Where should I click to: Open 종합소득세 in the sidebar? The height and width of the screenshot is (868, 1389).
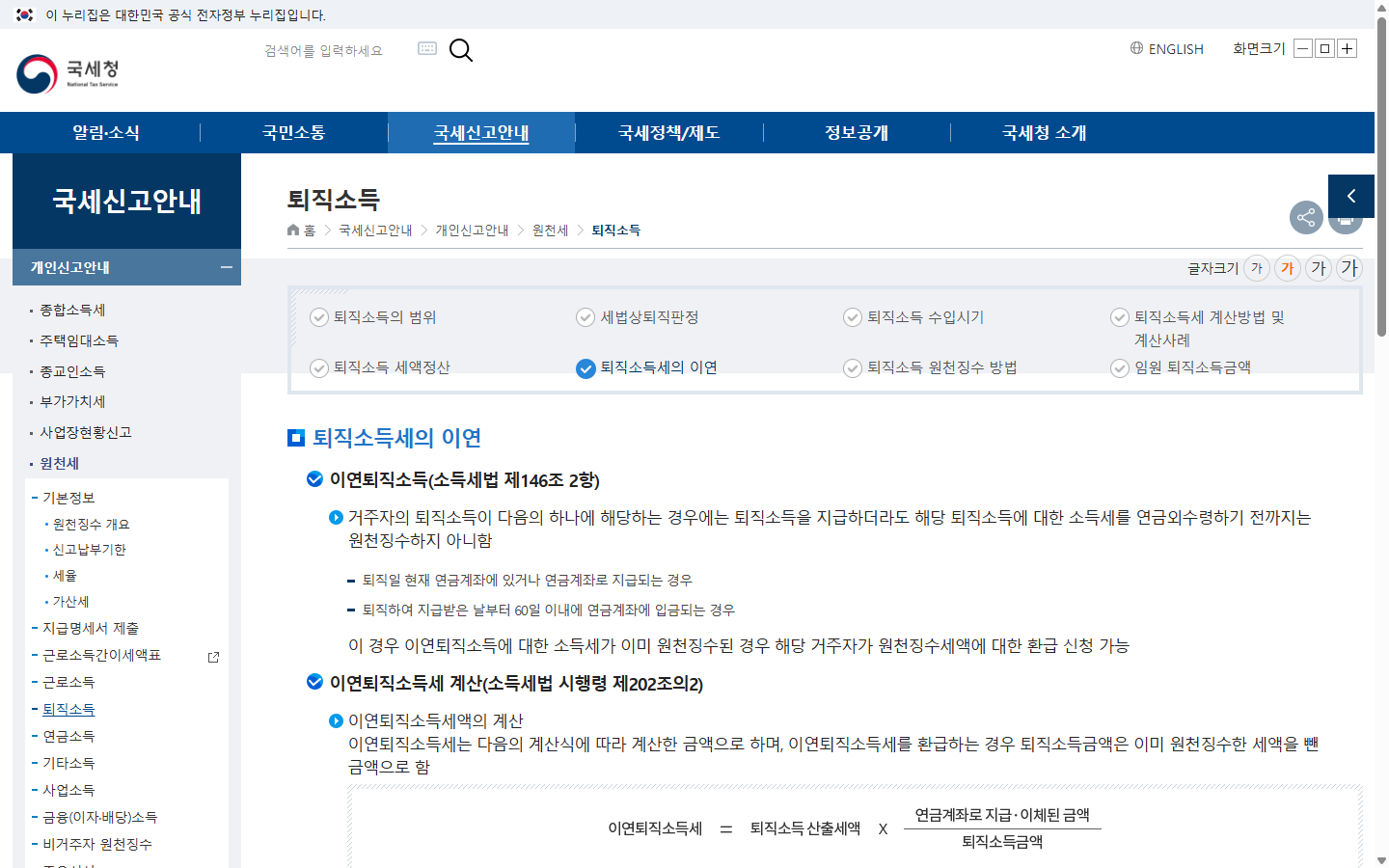[72, 310]
